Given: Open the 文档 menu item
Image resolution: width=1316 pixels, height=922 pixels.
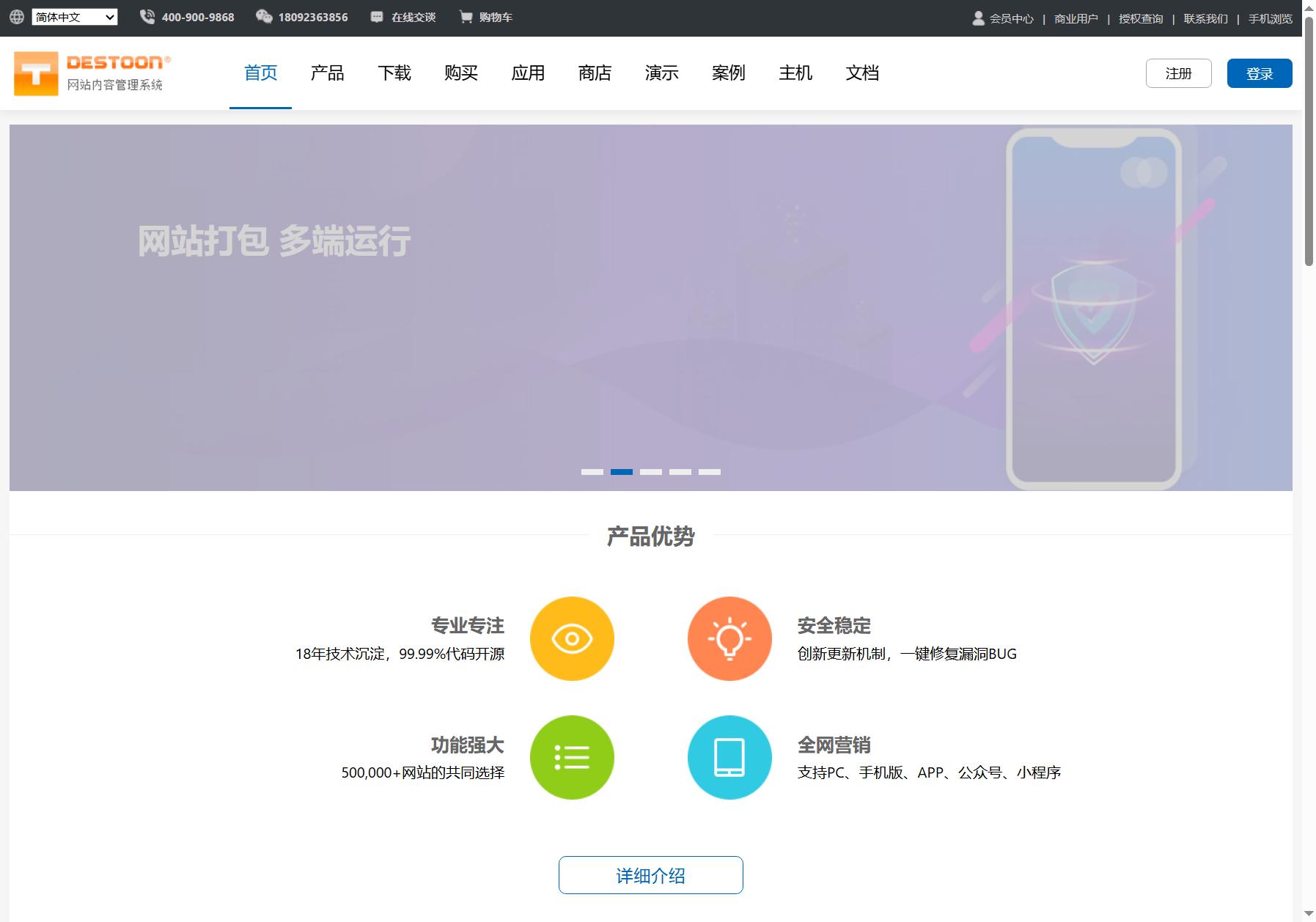Looking at the screenshot, I should click(862, 73).
